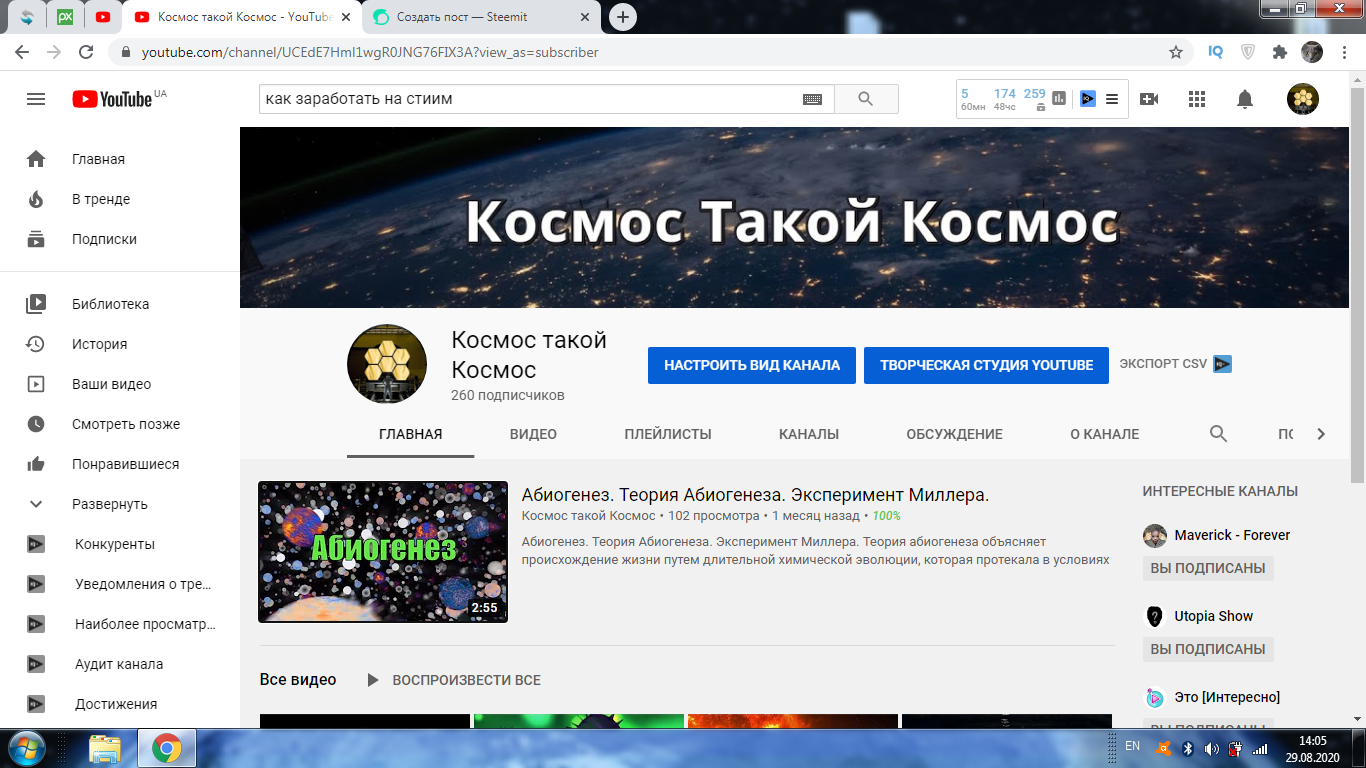
Task: Go back to the previous page
Action: 22,52
